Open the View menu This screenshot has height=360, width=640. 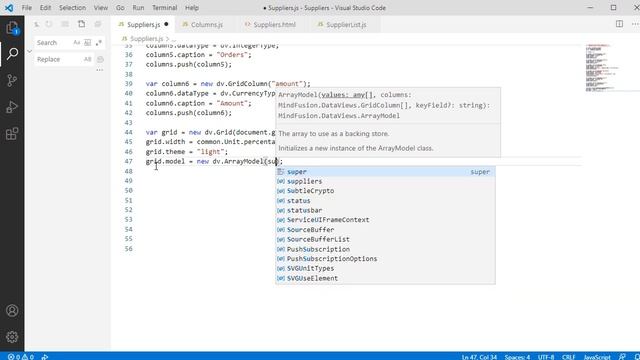pyautogui.click(x=100, y=7)
